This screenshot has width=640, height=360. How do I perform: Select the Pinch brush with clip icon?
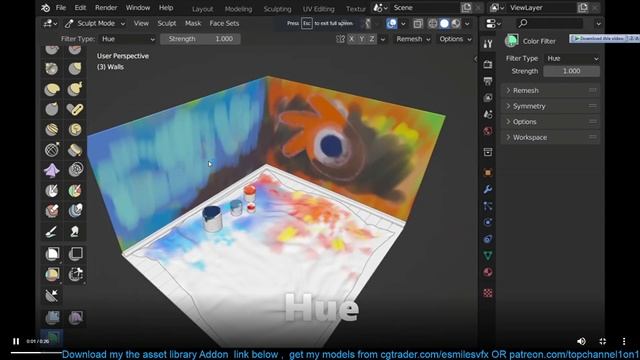click(x=75, y=109)
